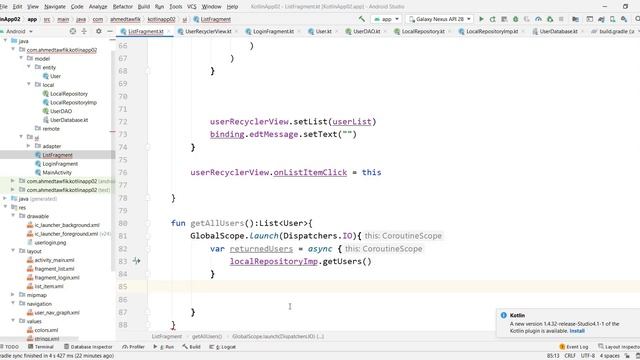Collapse the entity package node
This screenshot has height=360, width=640.
tap(29, 67)
